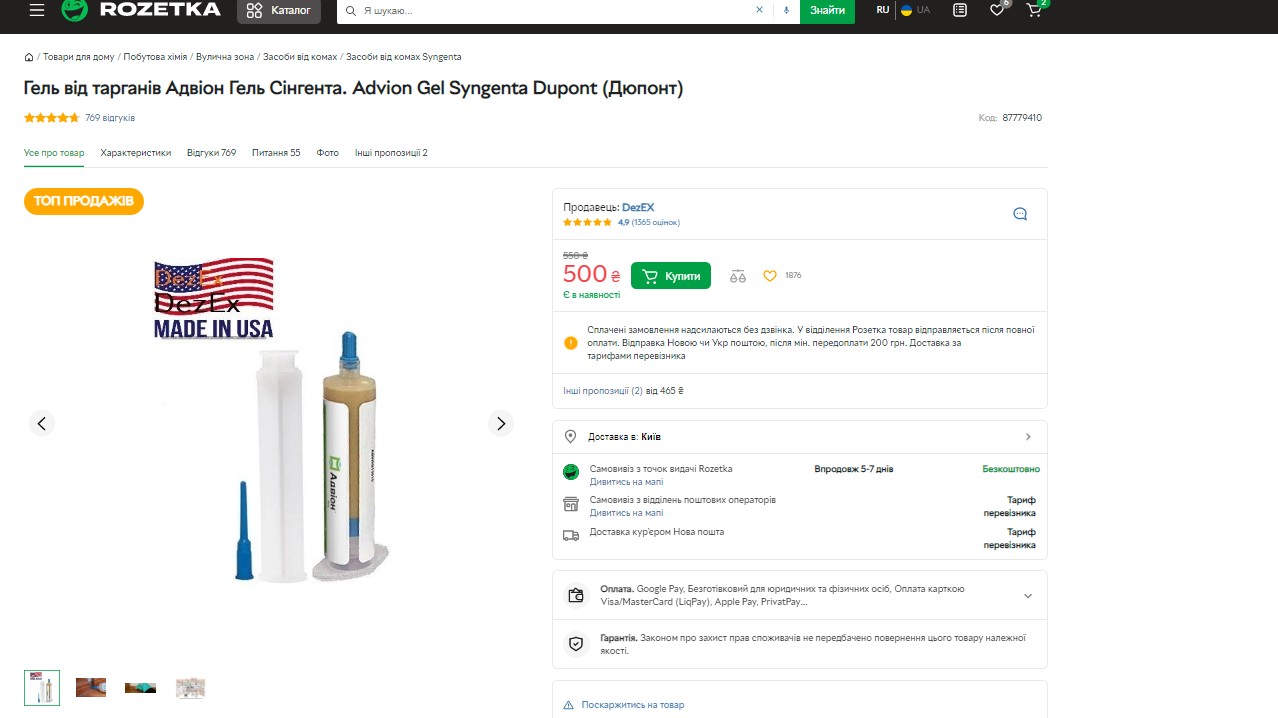Image resolution: width=1278 pixels, height=718 pixels.
Task: Click product code 87779410
Action: [1022, 118]
